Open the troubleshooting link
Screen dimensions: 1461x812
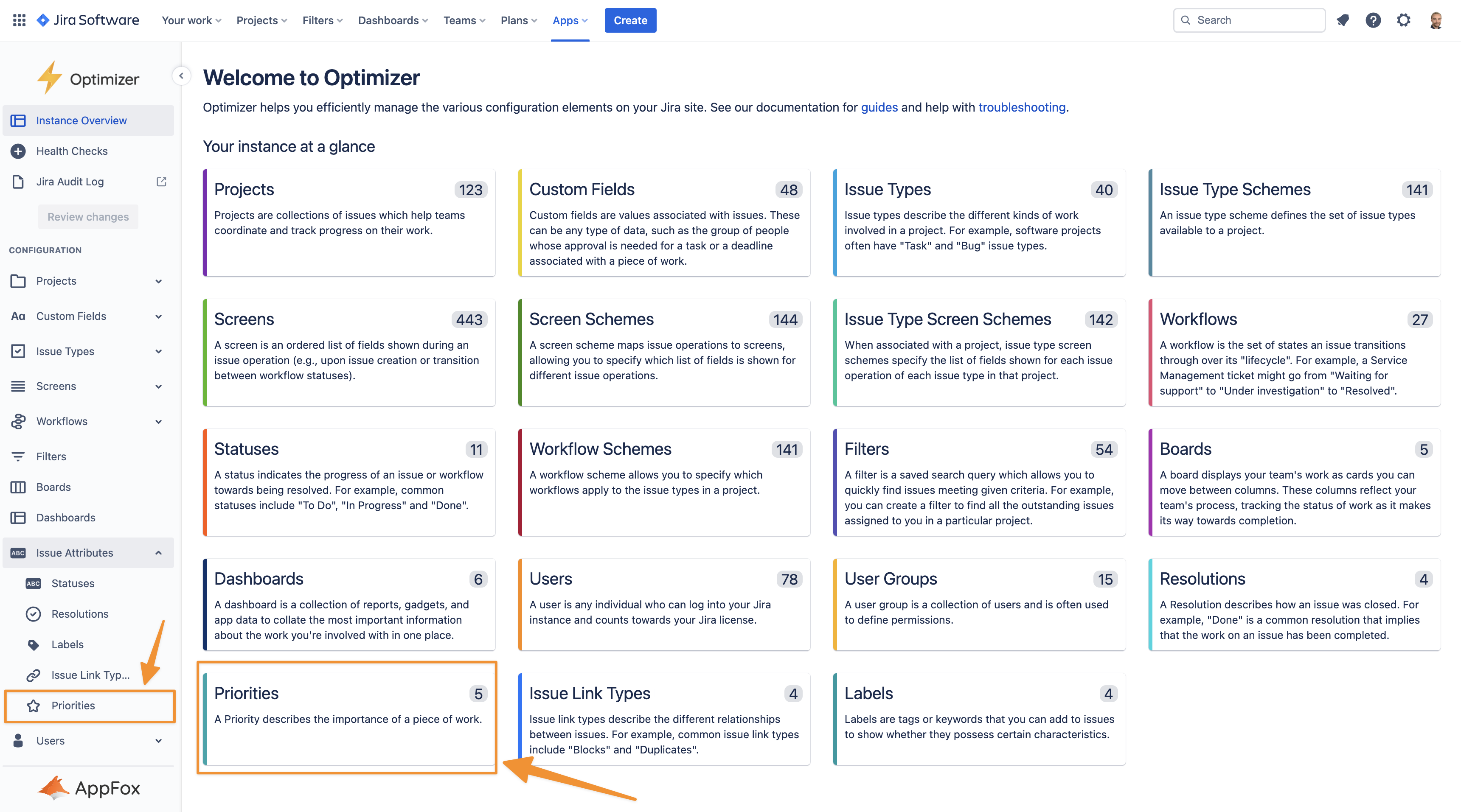tap(1021, 107)
